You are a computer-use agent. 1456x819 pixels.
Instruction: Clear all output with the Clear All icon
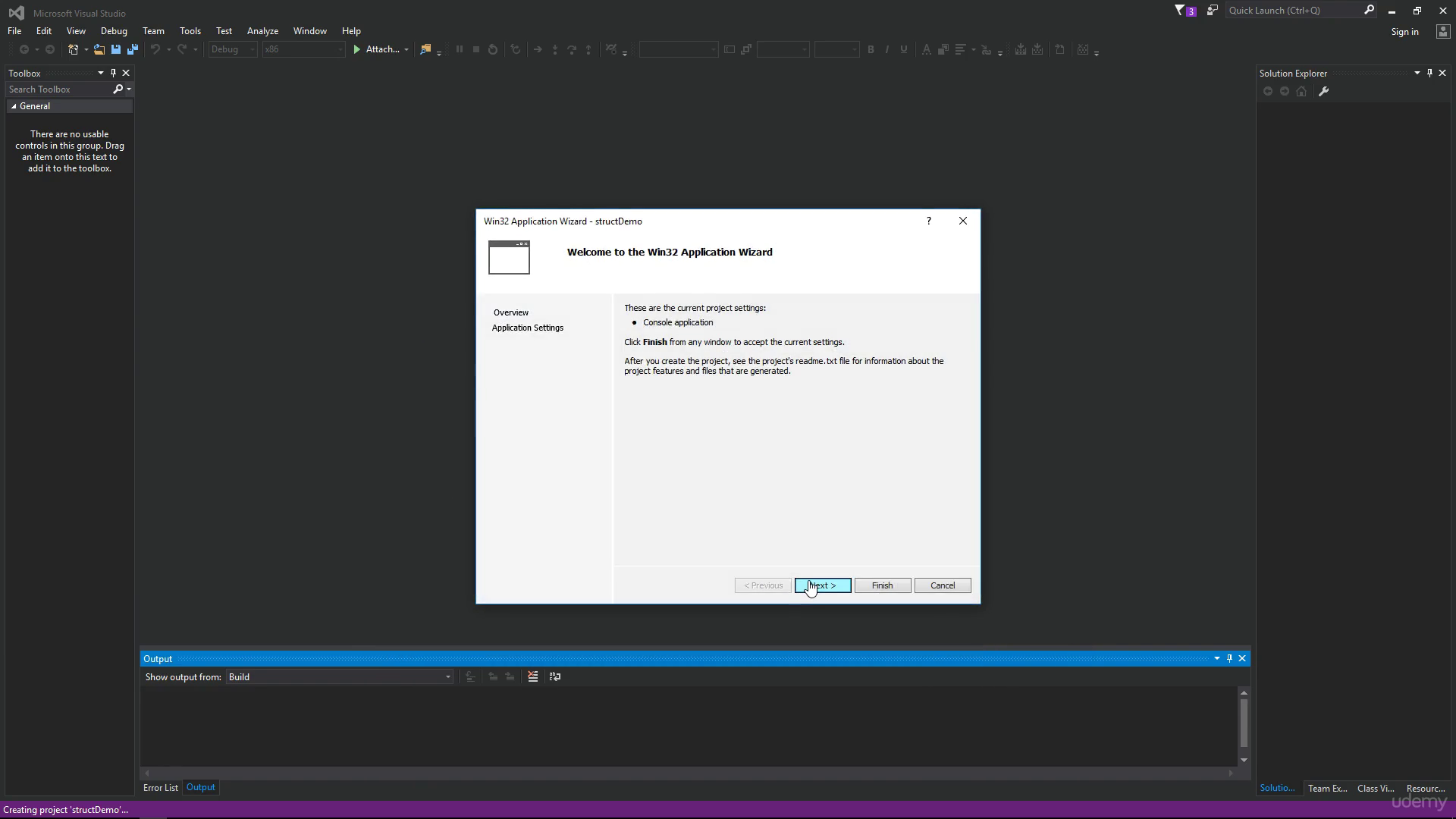[x=533, y=677]
